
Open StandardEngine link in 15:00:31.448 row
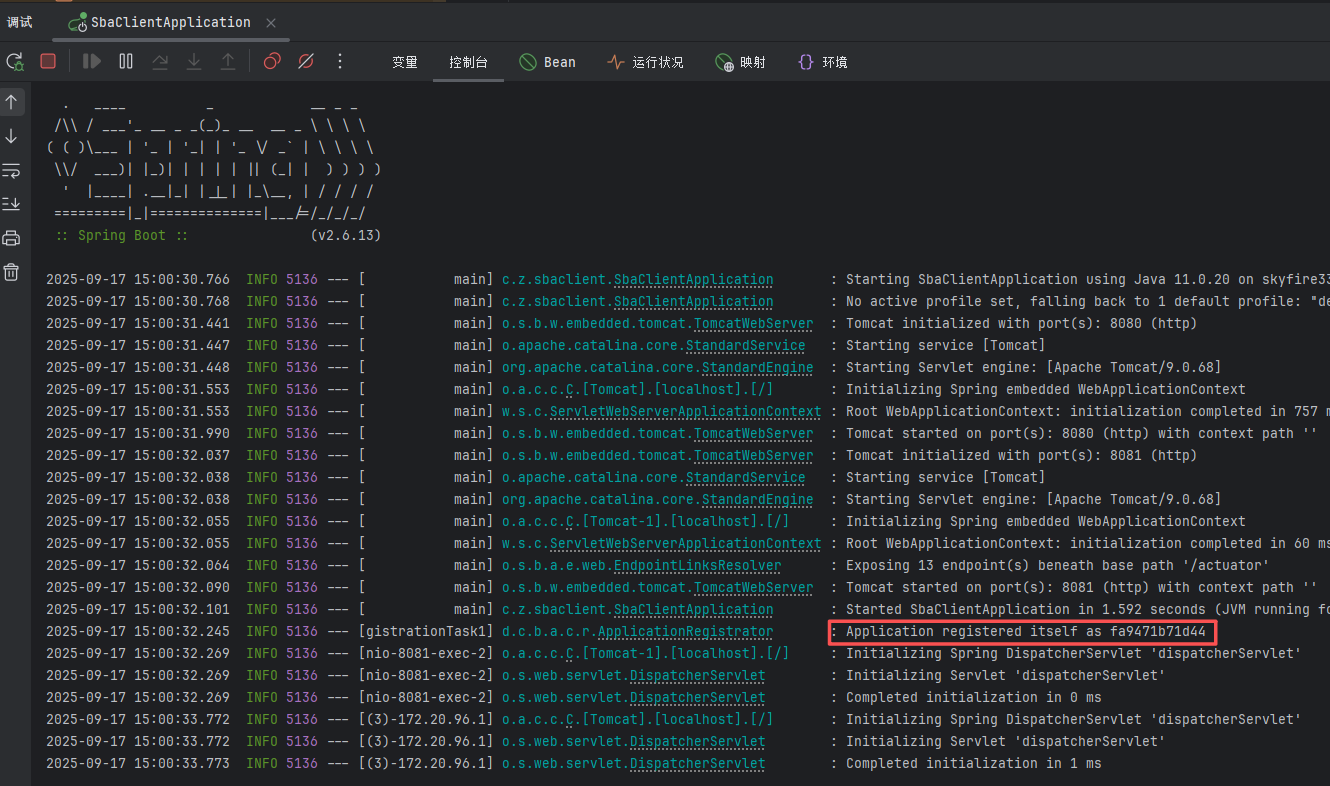click(757, 368)
